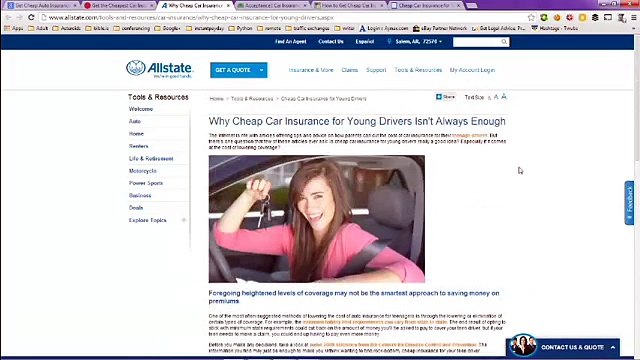
Task: Open the Apps bookmarks shortcut
Action: click(x=13, y=28)
